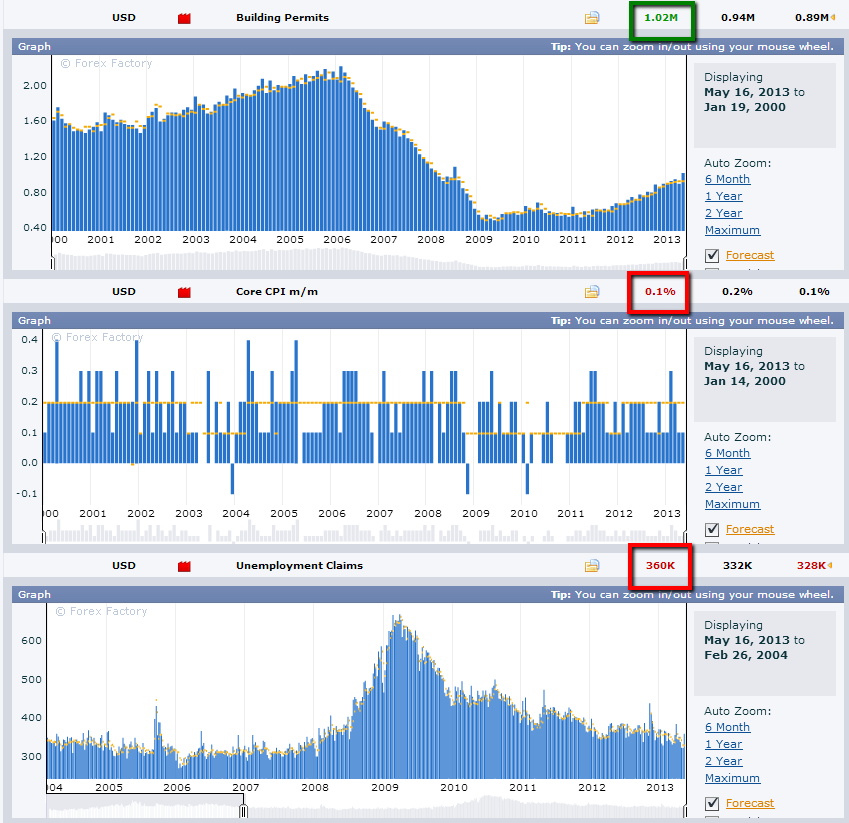This screenshot has height=823, width=849.
Task: Click the Unemployment Claims actual value 360K
Action: 660,565
